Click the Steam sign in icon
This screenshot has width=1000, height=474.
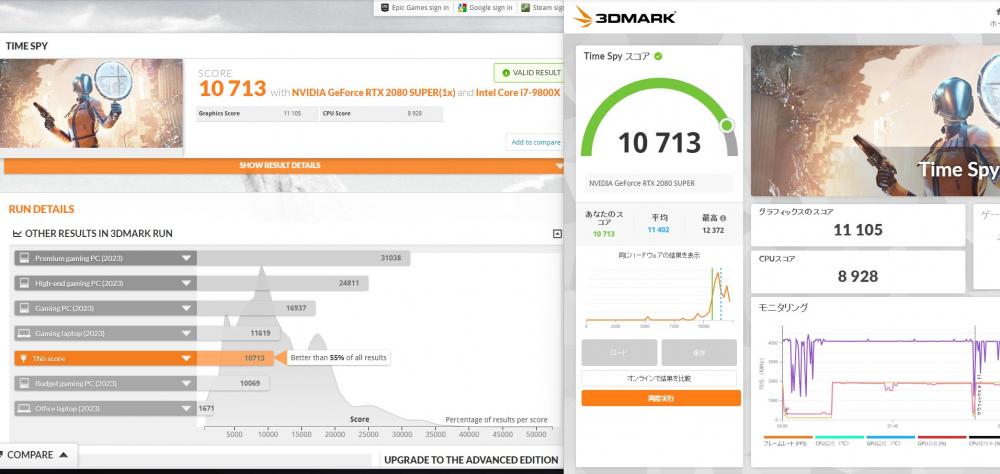[x=525, y=8]
